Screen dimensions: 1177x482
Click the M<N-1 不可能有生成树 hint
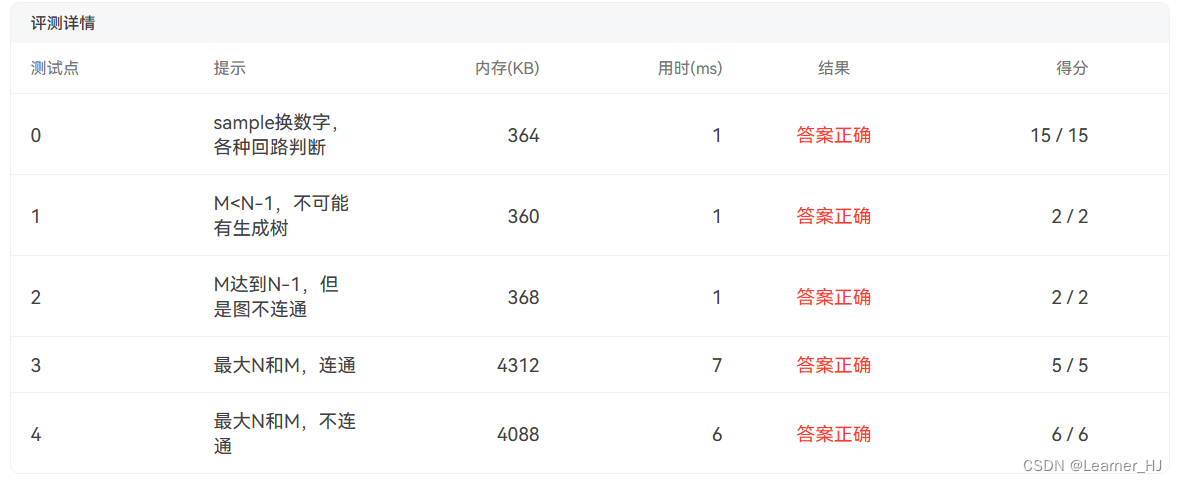(x=281, y=216)
